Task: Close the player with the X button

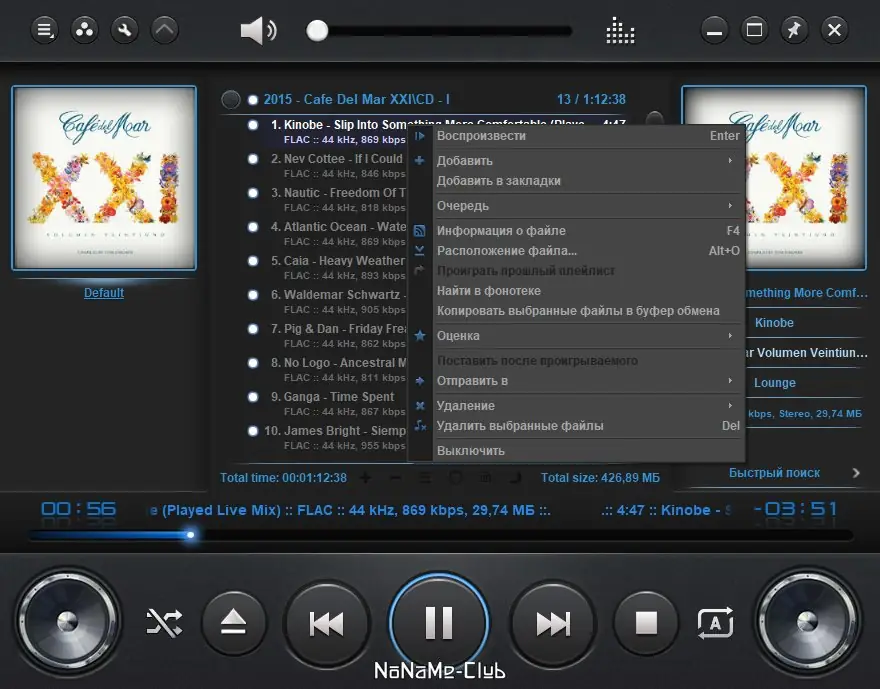Action: click(835, 30)
